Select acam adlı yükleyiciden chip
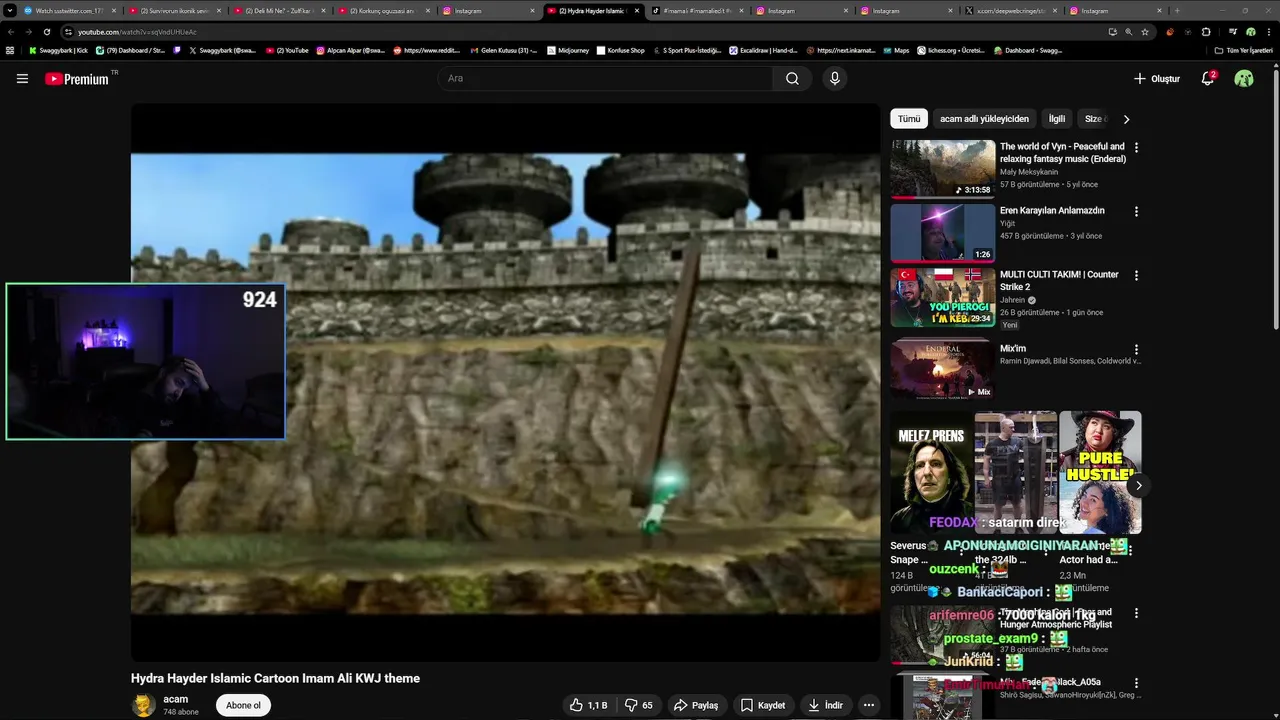 click(x=984, y=119)
